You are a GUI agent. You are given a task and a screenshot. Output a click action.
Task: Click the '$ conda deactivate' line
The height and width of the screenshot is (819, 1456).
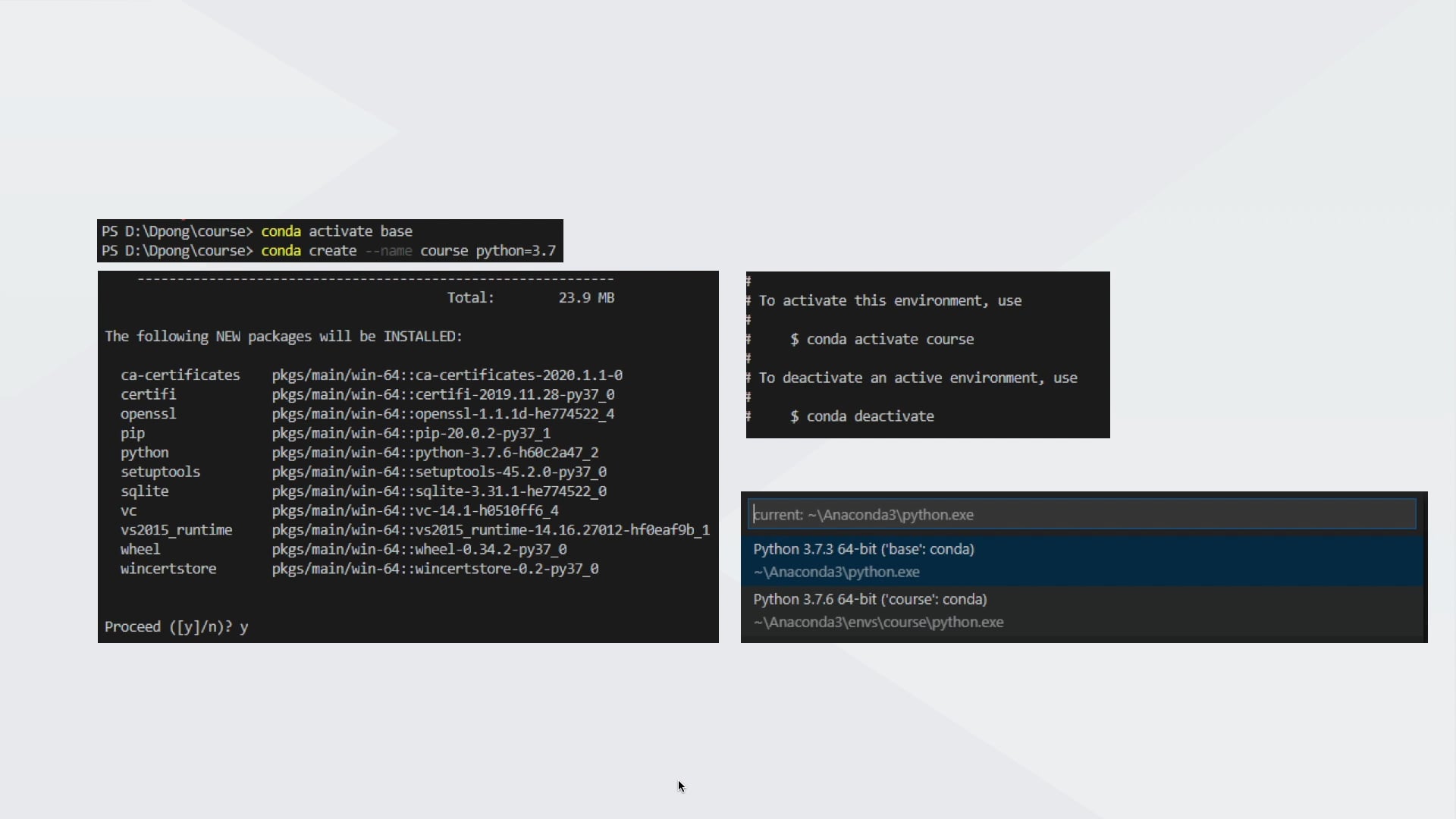[861, 416]
